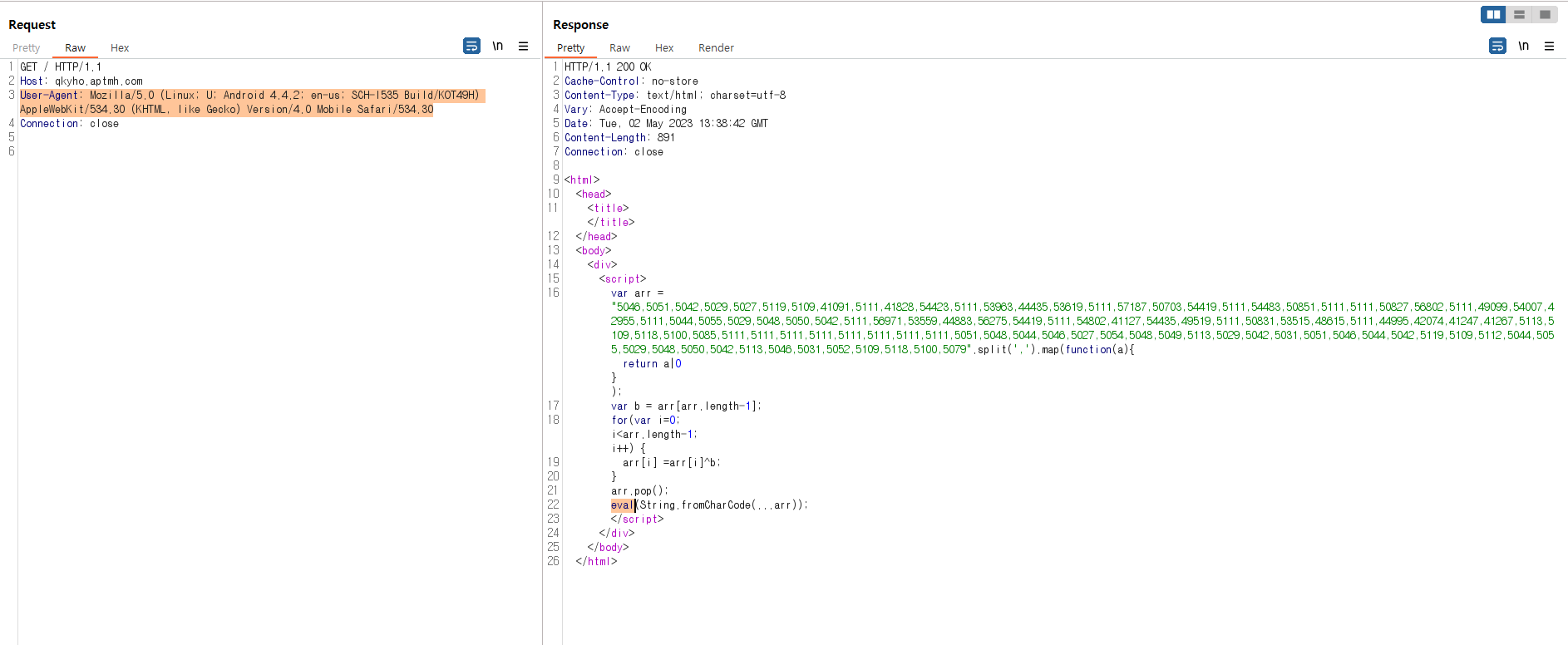The image size is (1568, 645).
Task: Toggle show non-printable characters in Request panel
Action: 497,46
